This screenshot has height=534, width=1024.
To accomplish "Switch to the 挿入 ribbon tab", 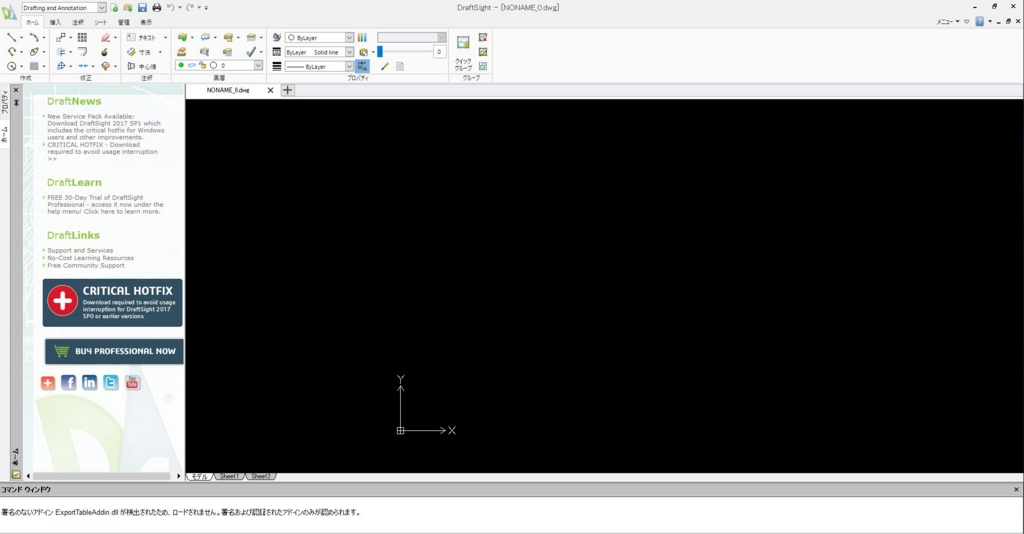I will pyautogui.click(x=56, y=22).
